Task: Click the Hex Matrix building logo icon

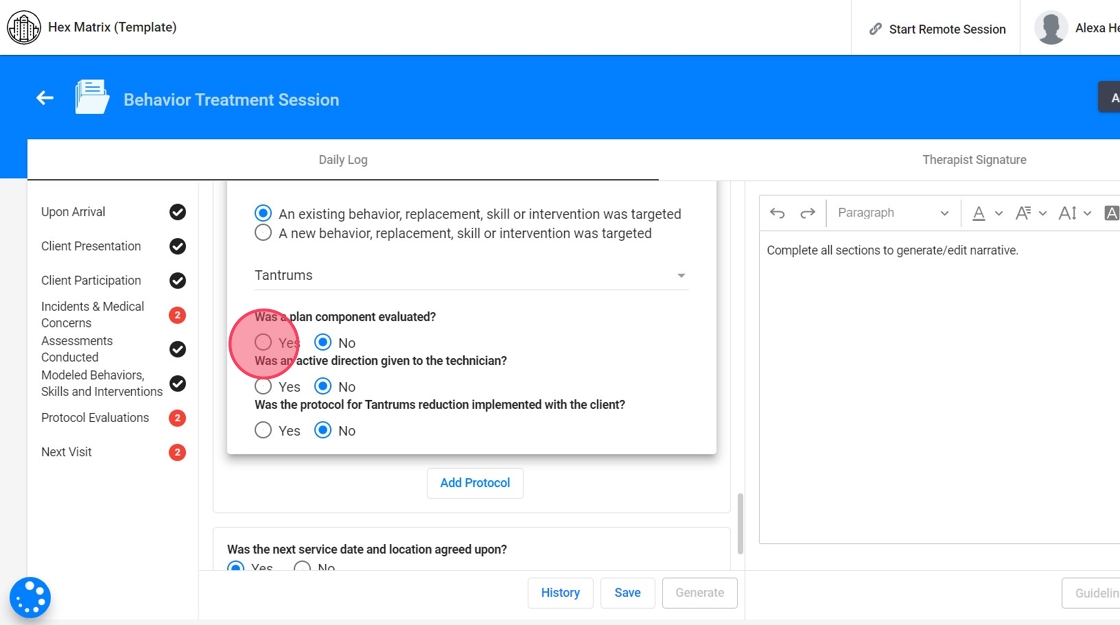Action: click(x=24, y=28)
